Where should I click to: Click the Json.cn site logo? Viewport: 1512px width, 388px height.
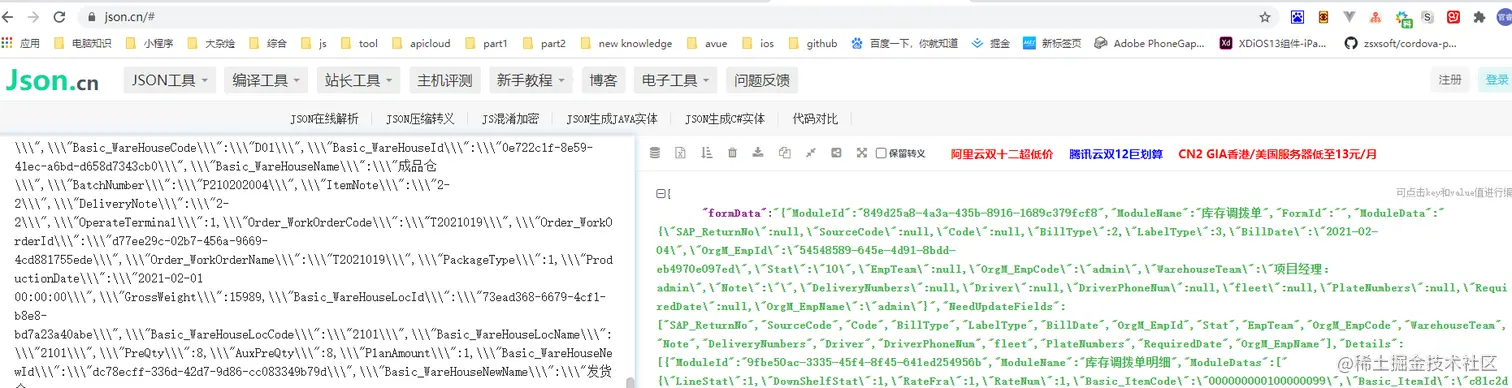[51, 81]
